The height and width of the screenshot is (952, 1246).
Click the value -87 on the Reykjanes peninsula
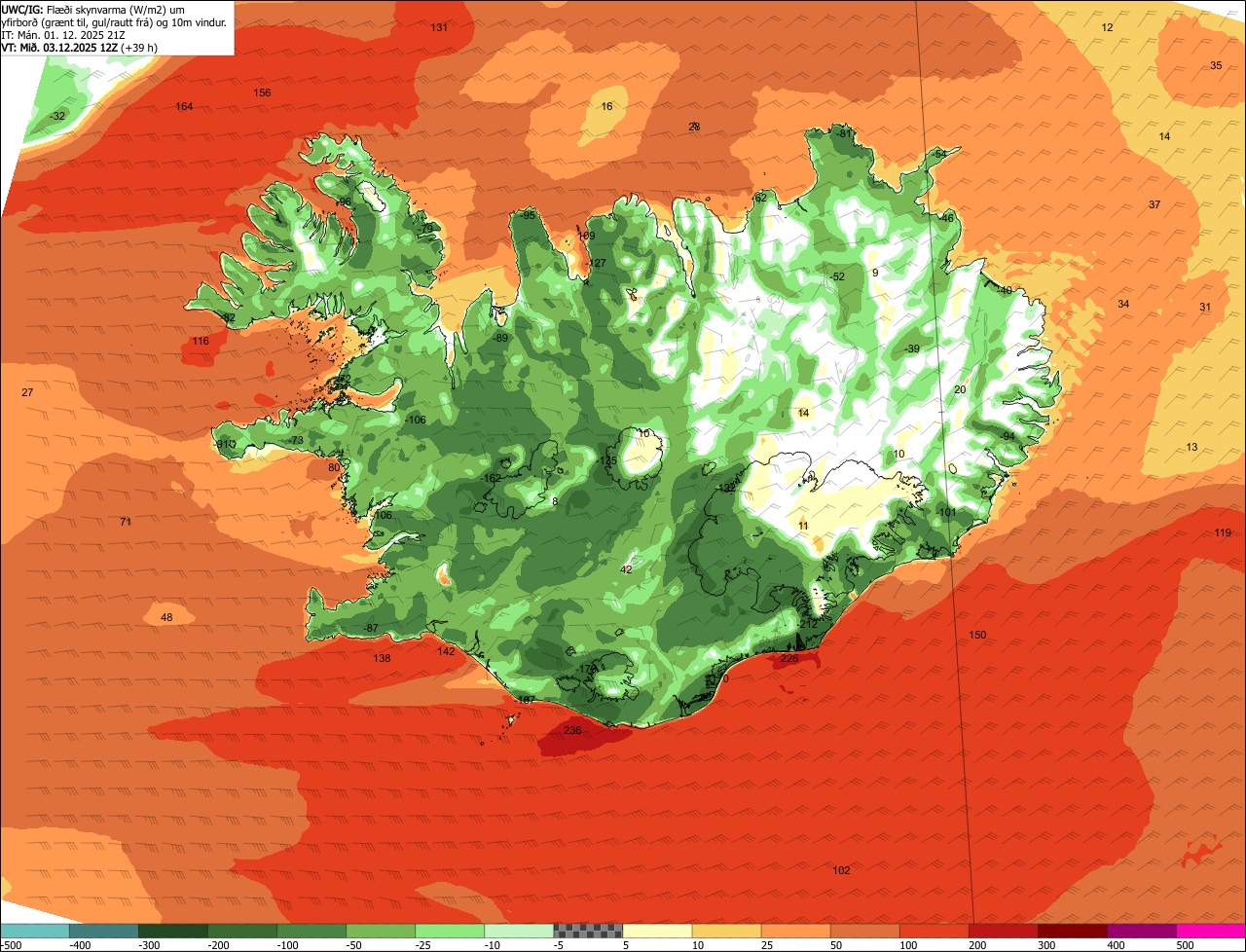[x=370, y=628]
